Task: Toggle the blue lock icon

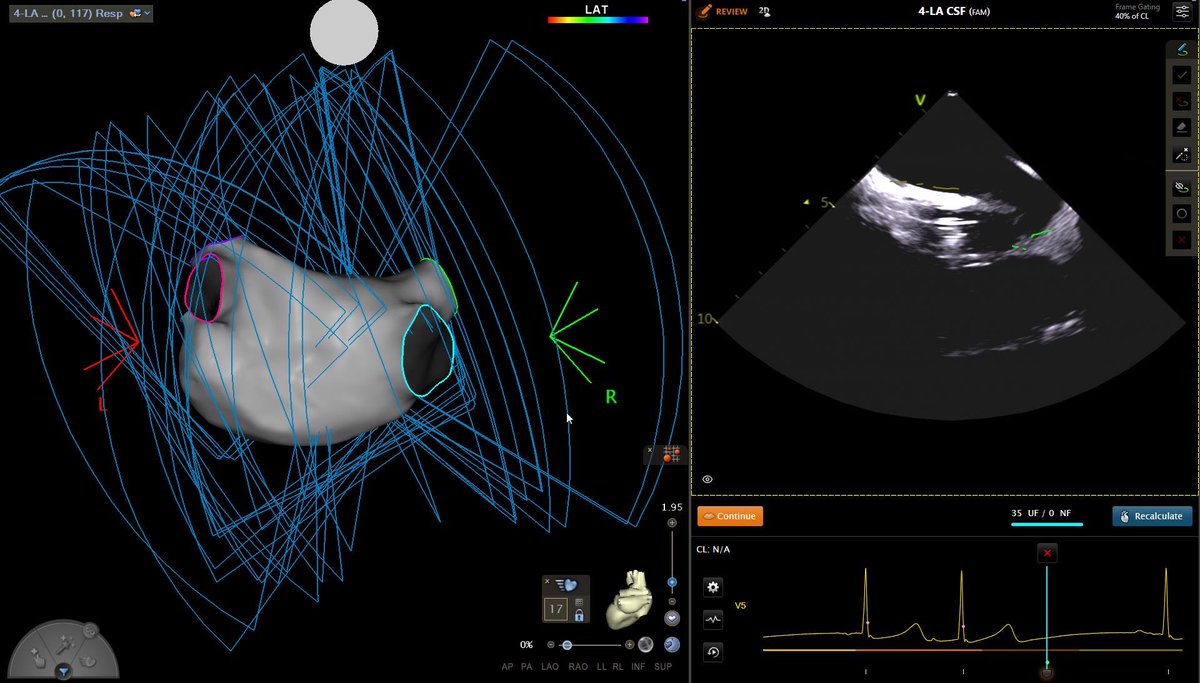Action: pyautogui.click(x=579, y=616)
